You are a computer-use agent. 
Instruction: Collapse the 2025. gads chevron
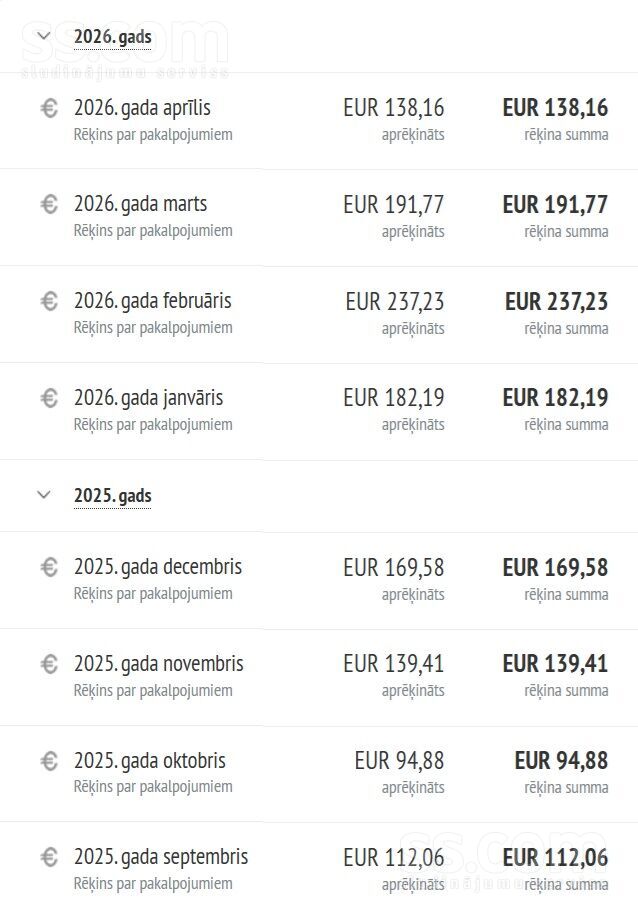pos(44,495)
